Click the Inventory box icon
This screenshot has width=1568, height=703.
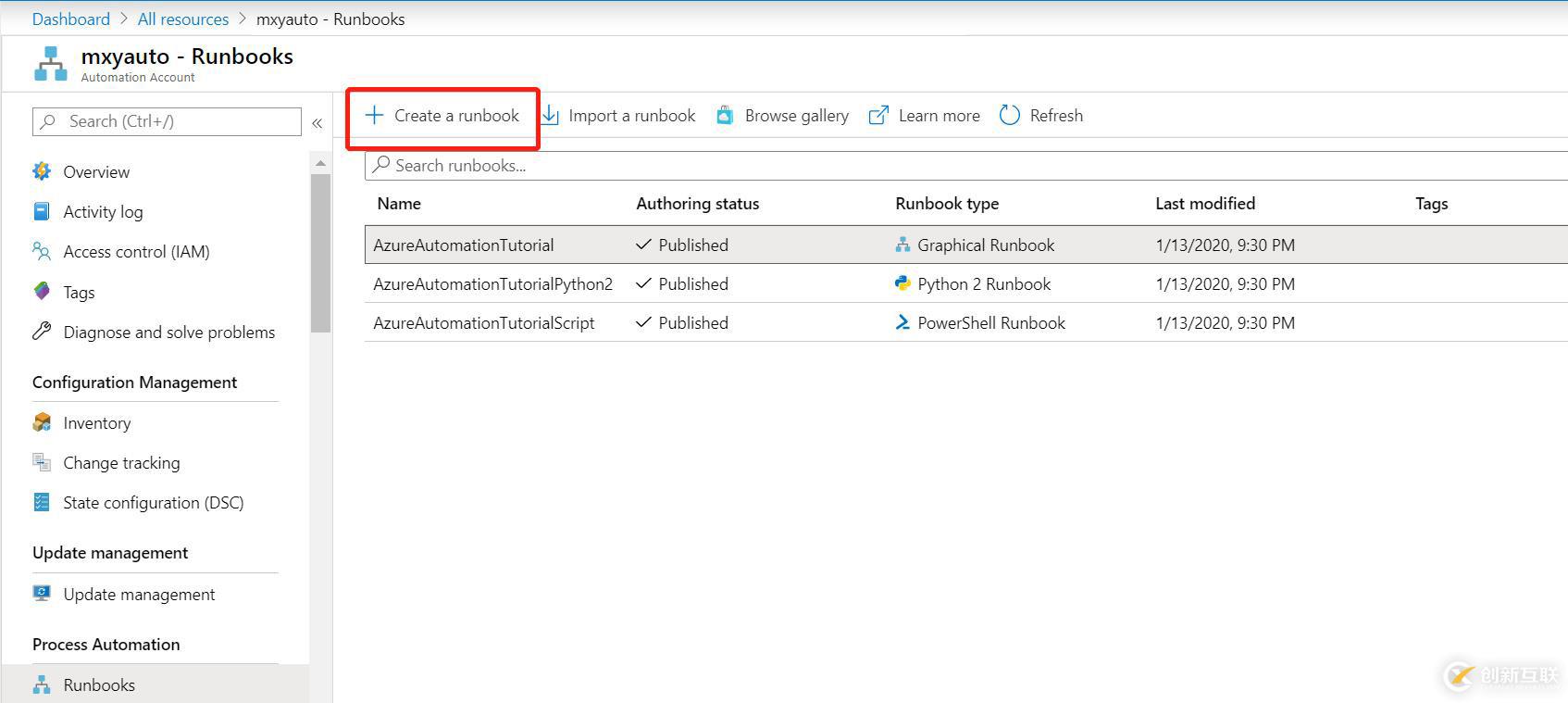click(x=42, y=422)
